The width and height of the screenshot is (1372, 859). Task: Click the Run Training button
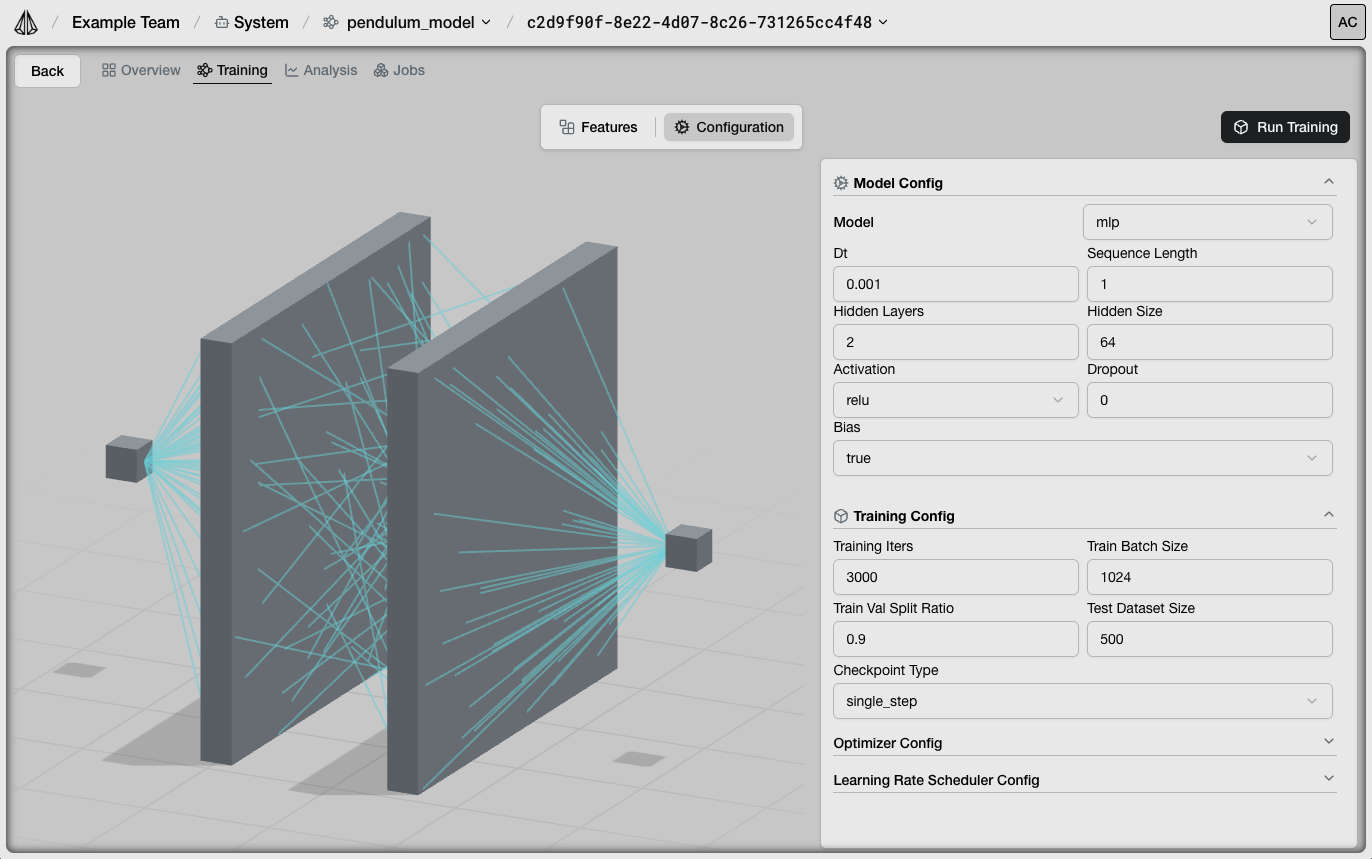click(1285, 127)
